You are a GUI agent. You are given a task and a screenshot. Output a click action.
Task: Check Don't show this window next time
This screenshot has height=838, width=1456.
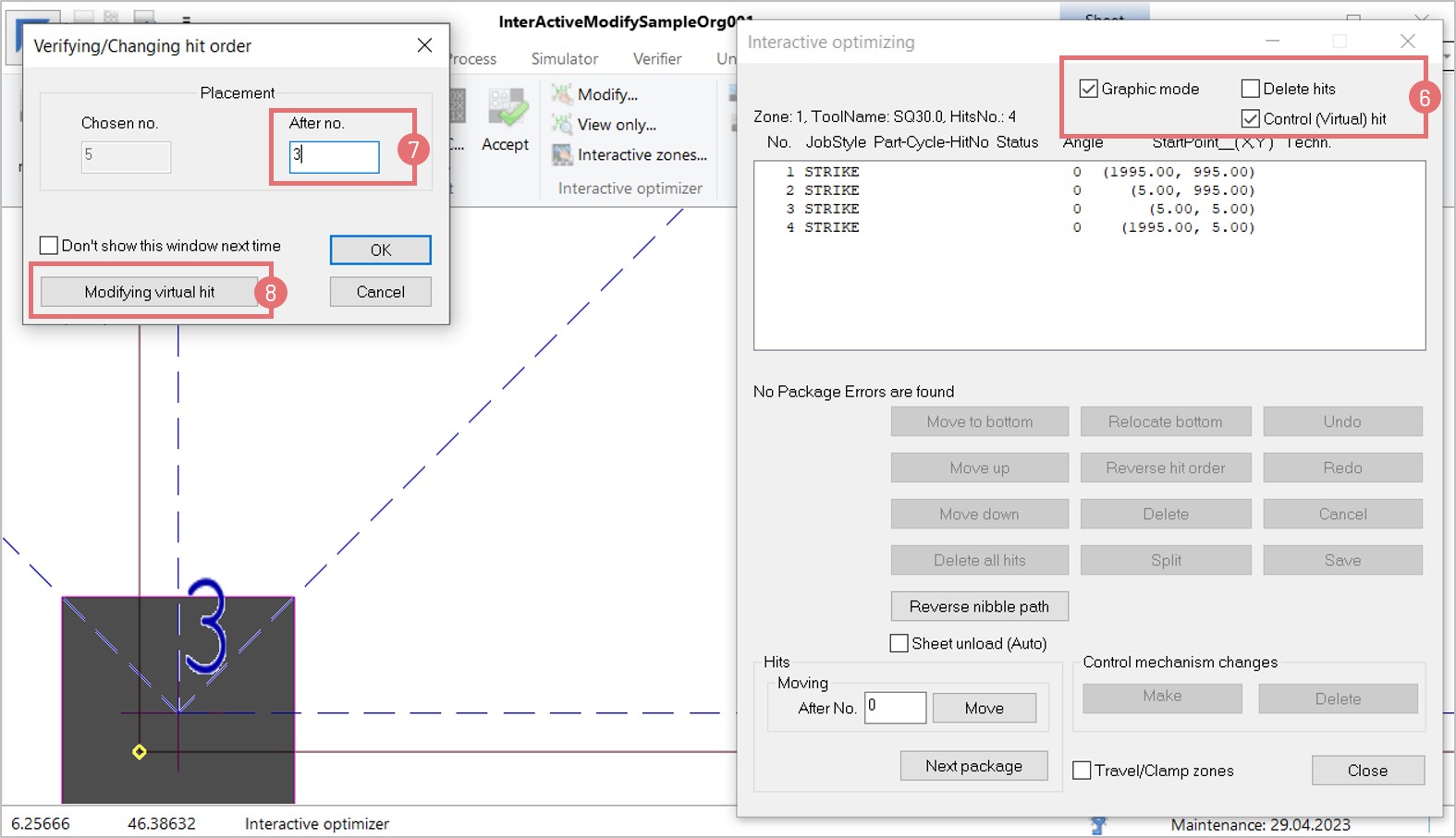point(49,246)
